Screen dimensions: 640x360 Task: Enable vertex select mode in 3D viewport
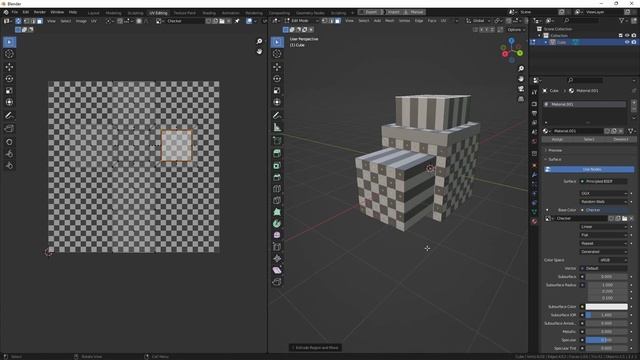(x=325, y=21)
